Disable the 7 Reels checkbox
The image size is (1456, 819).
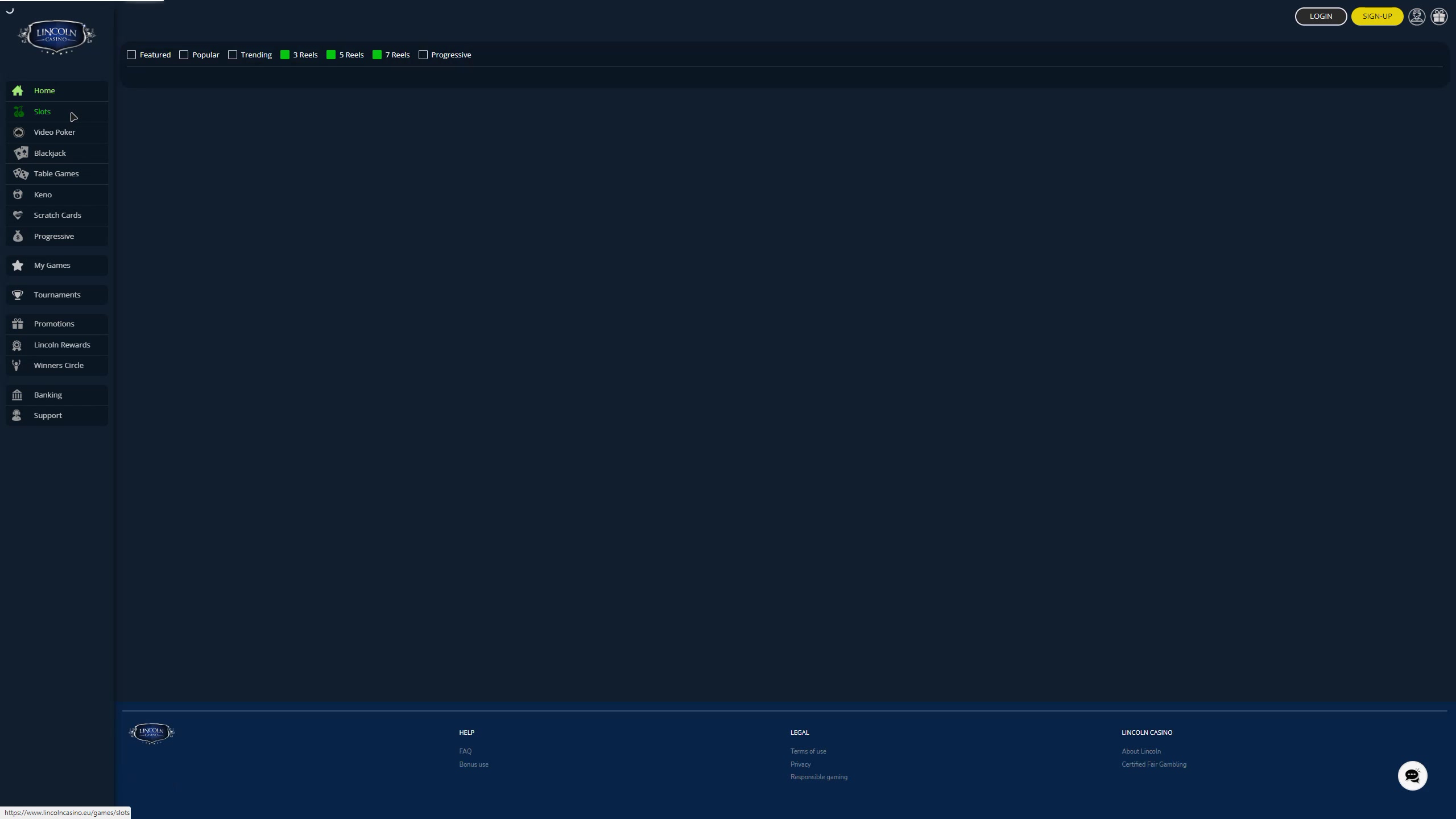377,55
